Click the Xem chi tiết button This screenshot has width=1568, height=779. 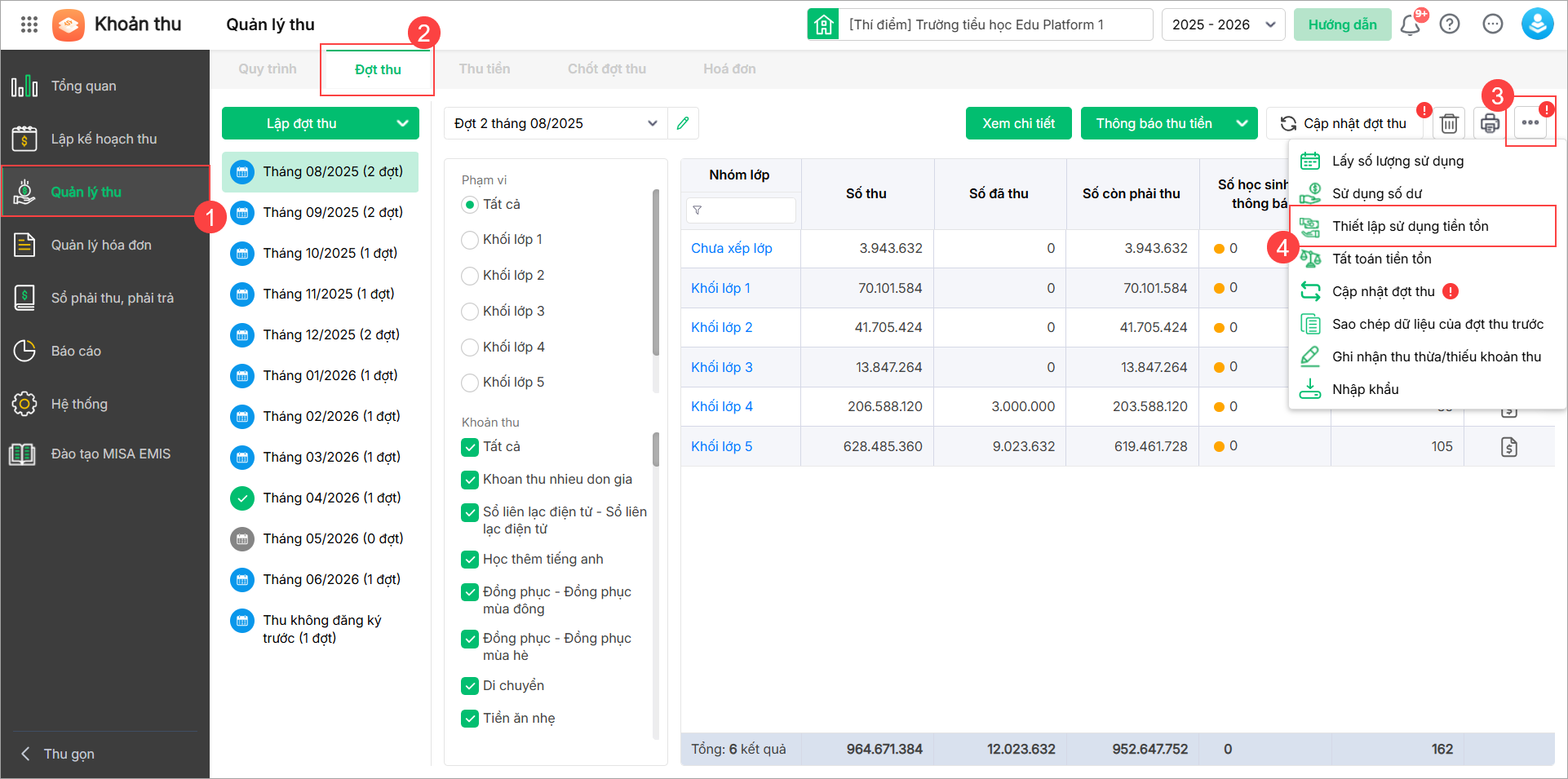point(1018,123)
